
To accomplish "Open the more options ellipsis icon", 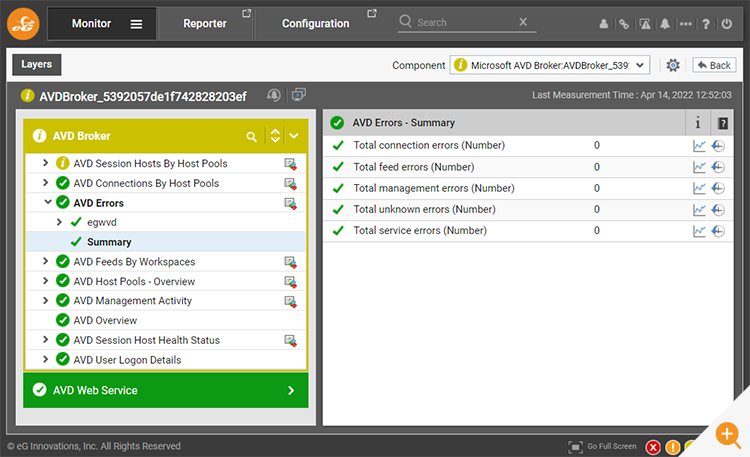I will coord(685,24).
